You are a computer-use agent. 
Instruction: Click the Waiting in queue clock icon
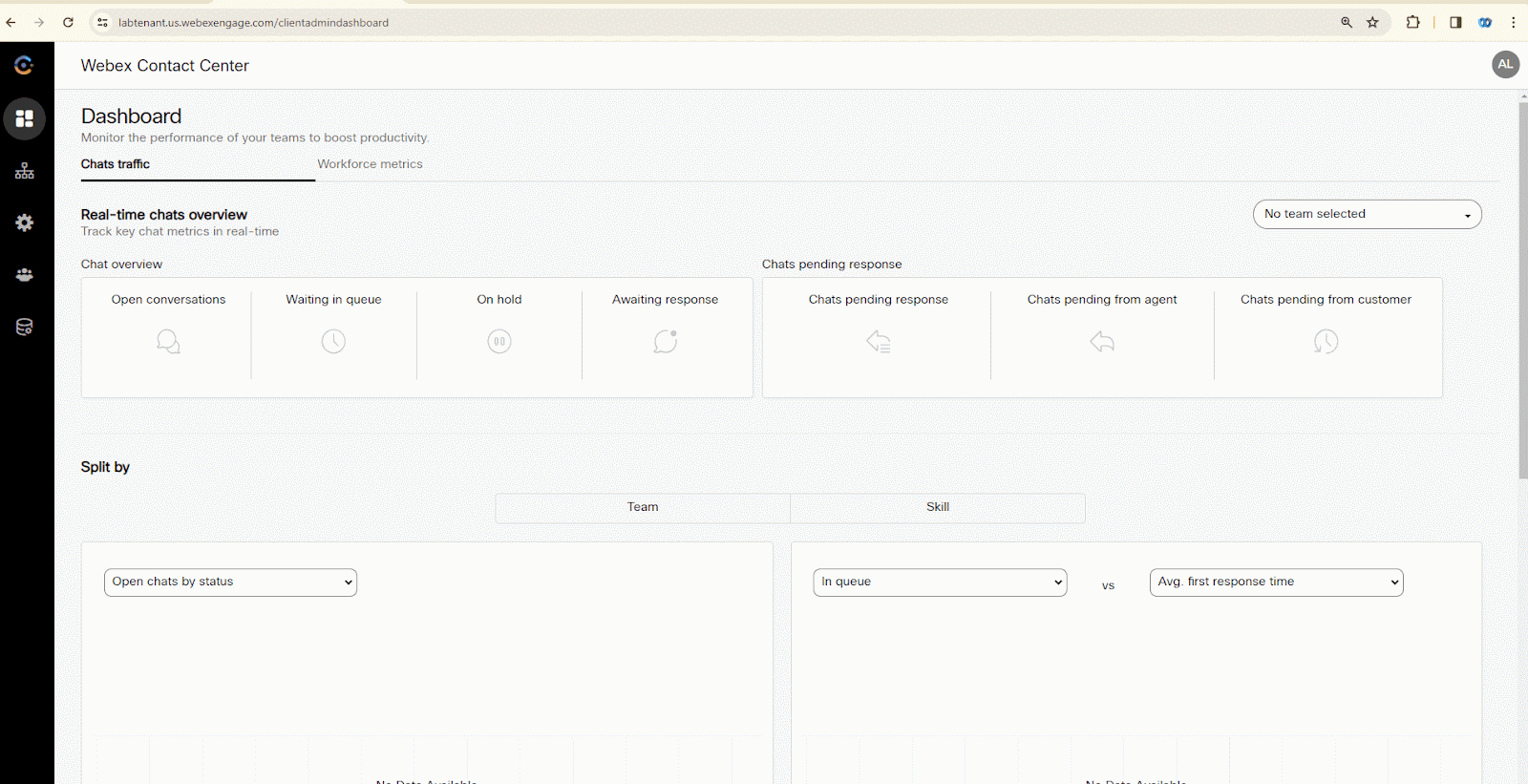333,341
